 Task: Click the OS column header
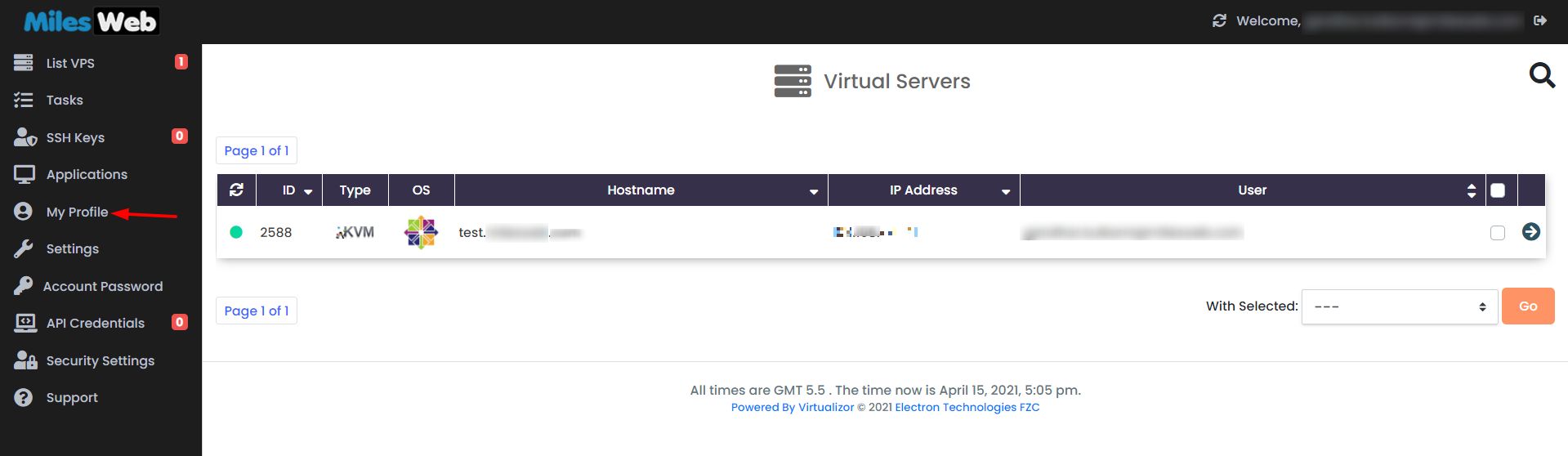click(x=422, y=190)
